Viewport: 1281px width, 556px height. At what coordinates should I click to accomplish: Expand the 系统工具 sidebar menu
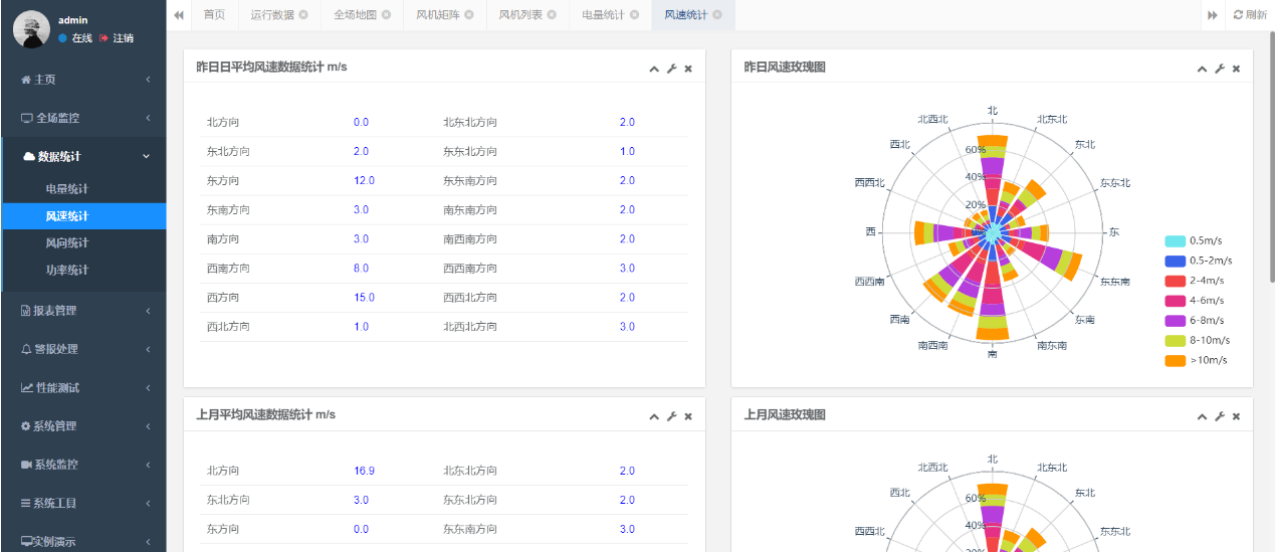(83, 503)
